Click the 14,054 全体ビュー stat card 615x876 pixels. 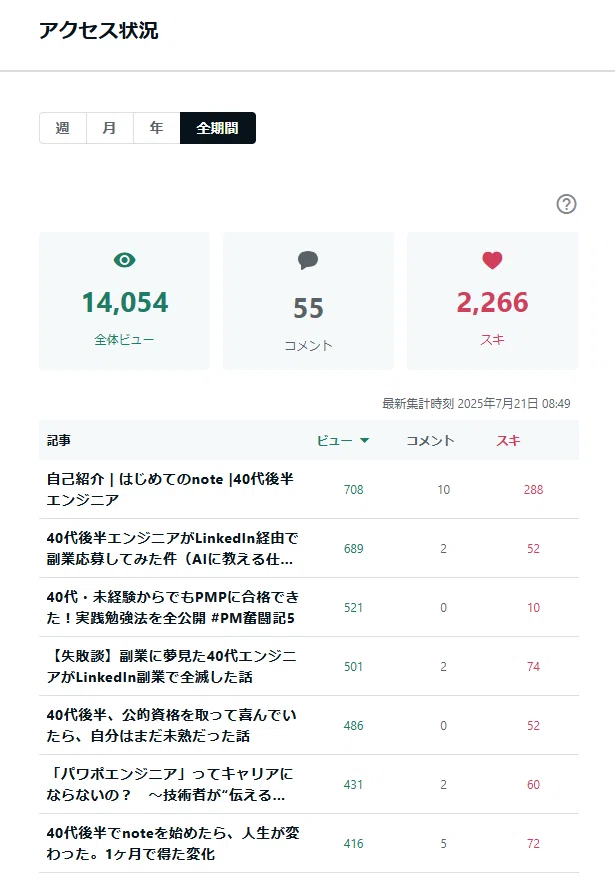coord(125,301)
